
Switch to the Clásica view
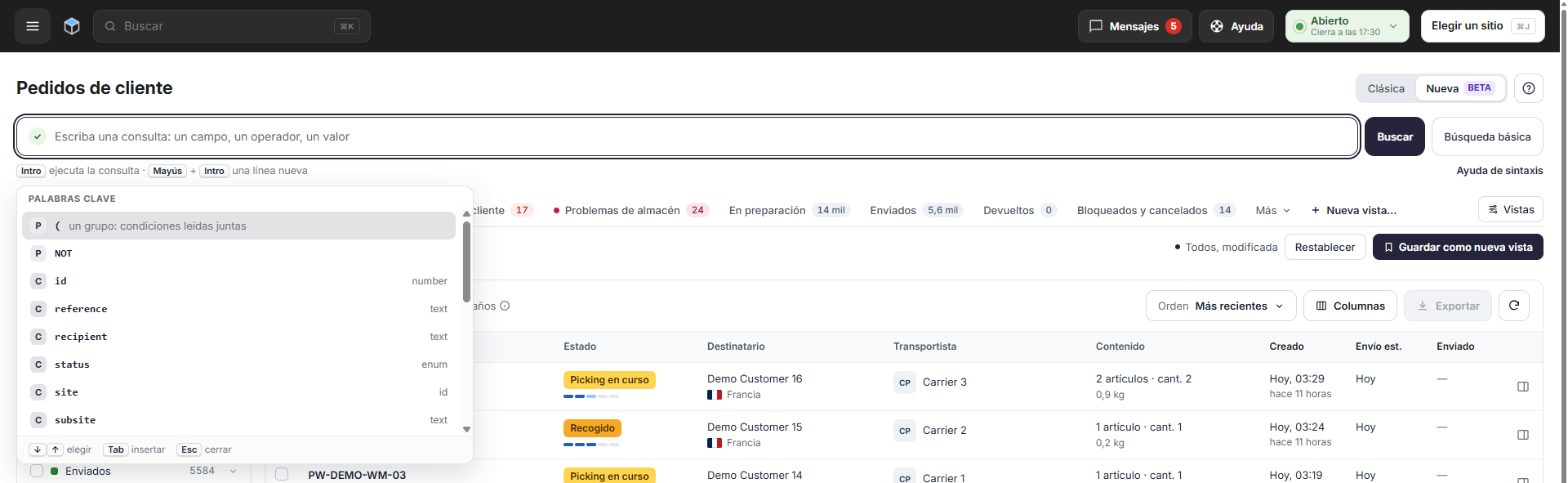[x=1386, y=88]
